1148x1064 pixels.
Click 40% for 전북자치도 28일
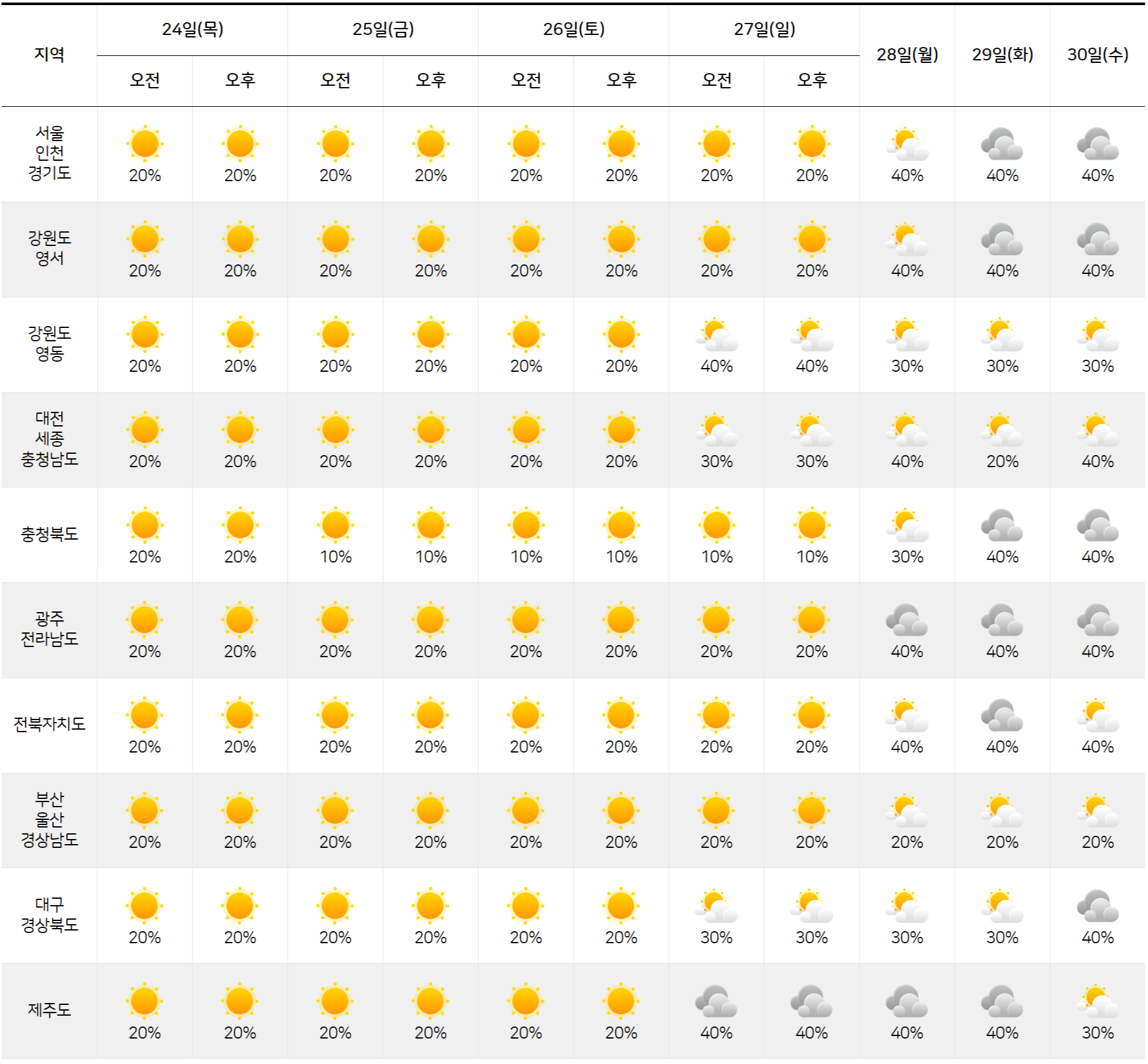907,747
